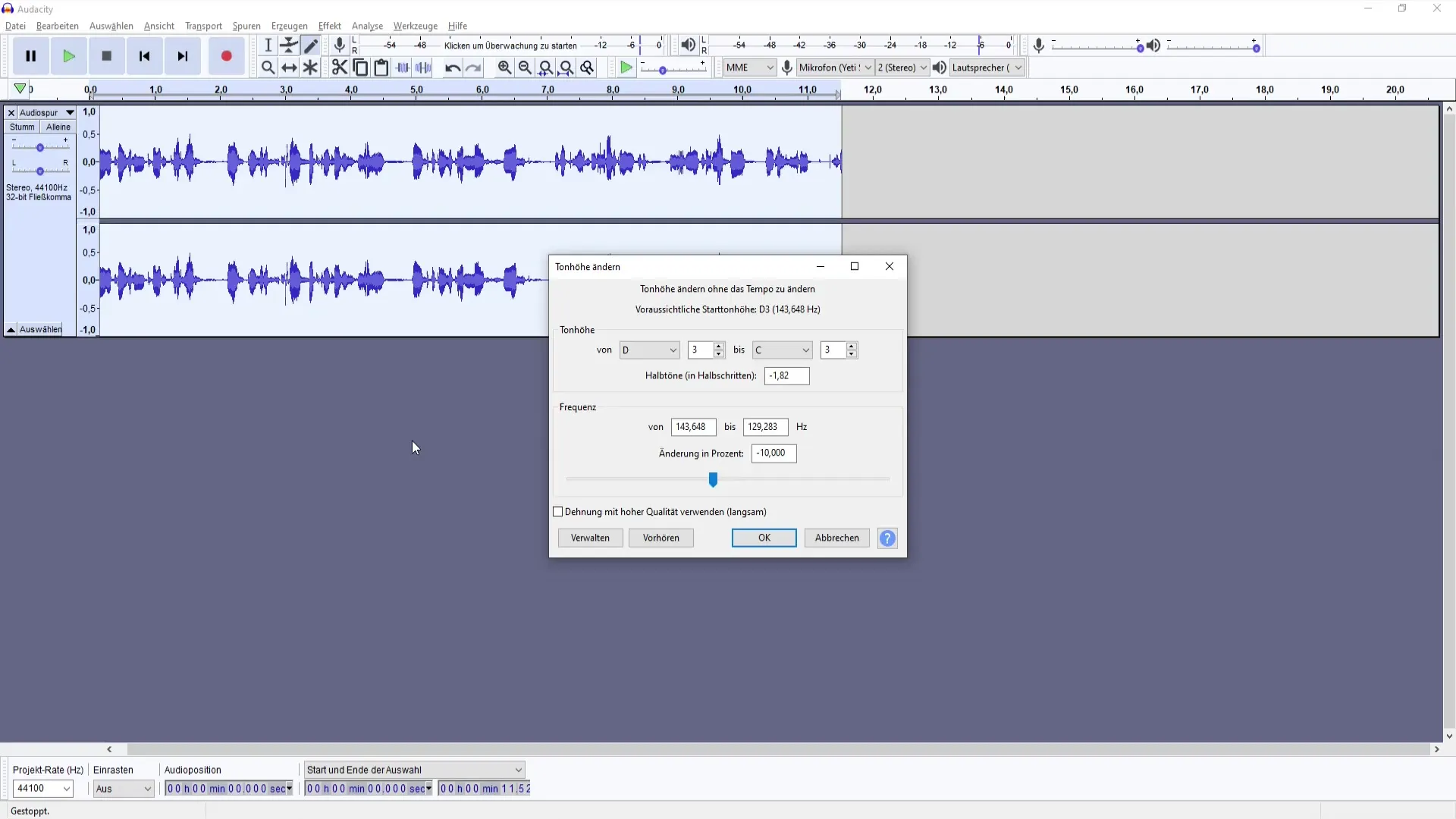Open help with blue question mark
The image size is (1456, 819).
(x=887, y=538)
